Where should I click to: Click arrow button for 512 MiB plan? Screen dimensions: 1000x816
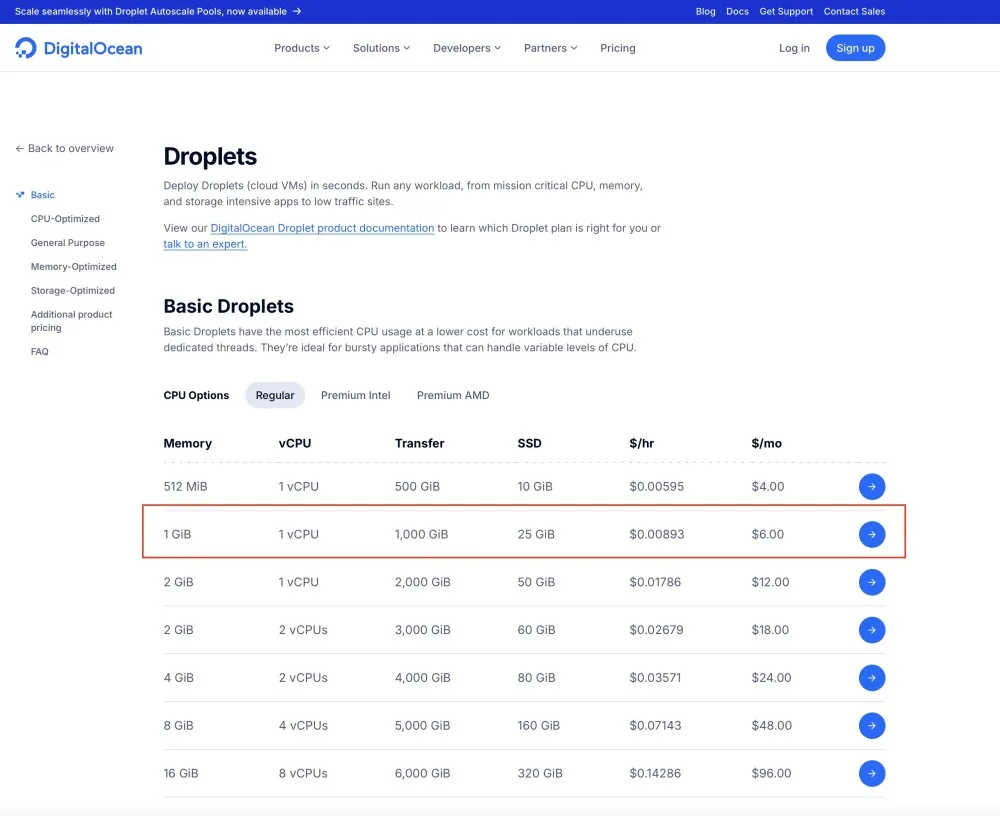[871, 486]
